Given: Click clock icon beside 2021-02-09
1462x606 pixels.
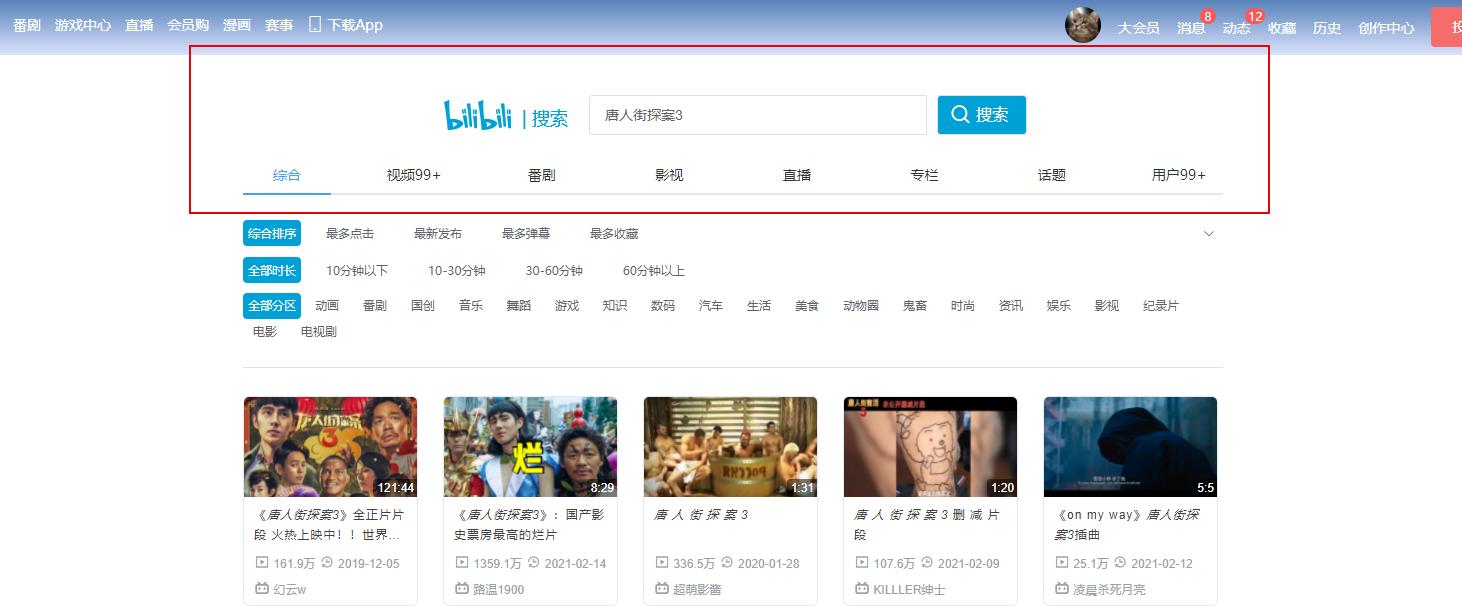Looking at the screenshot, I should tap(927, 562).
